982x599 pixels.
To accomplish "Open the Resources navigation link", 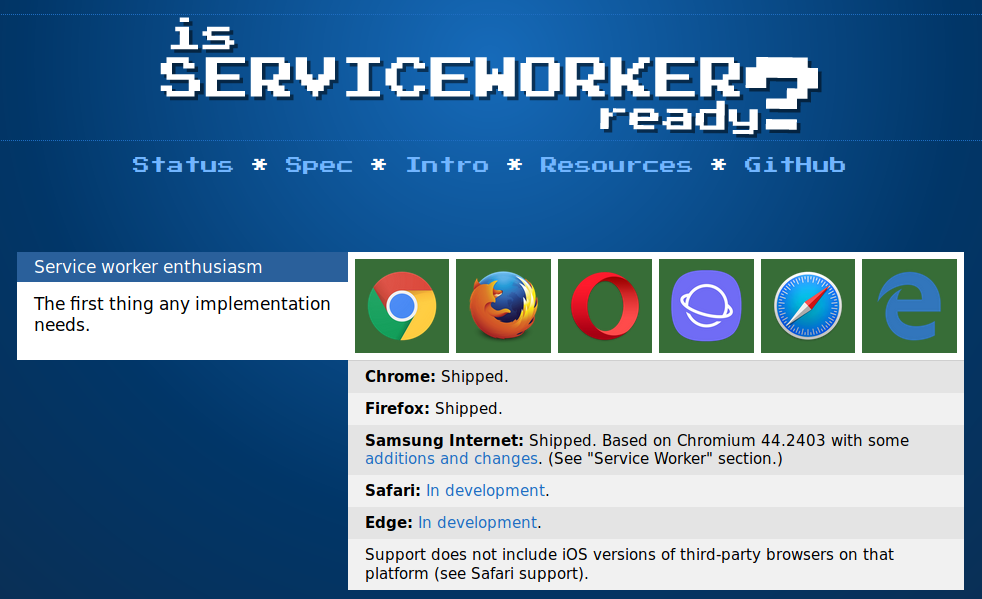I will pos(616,165).
